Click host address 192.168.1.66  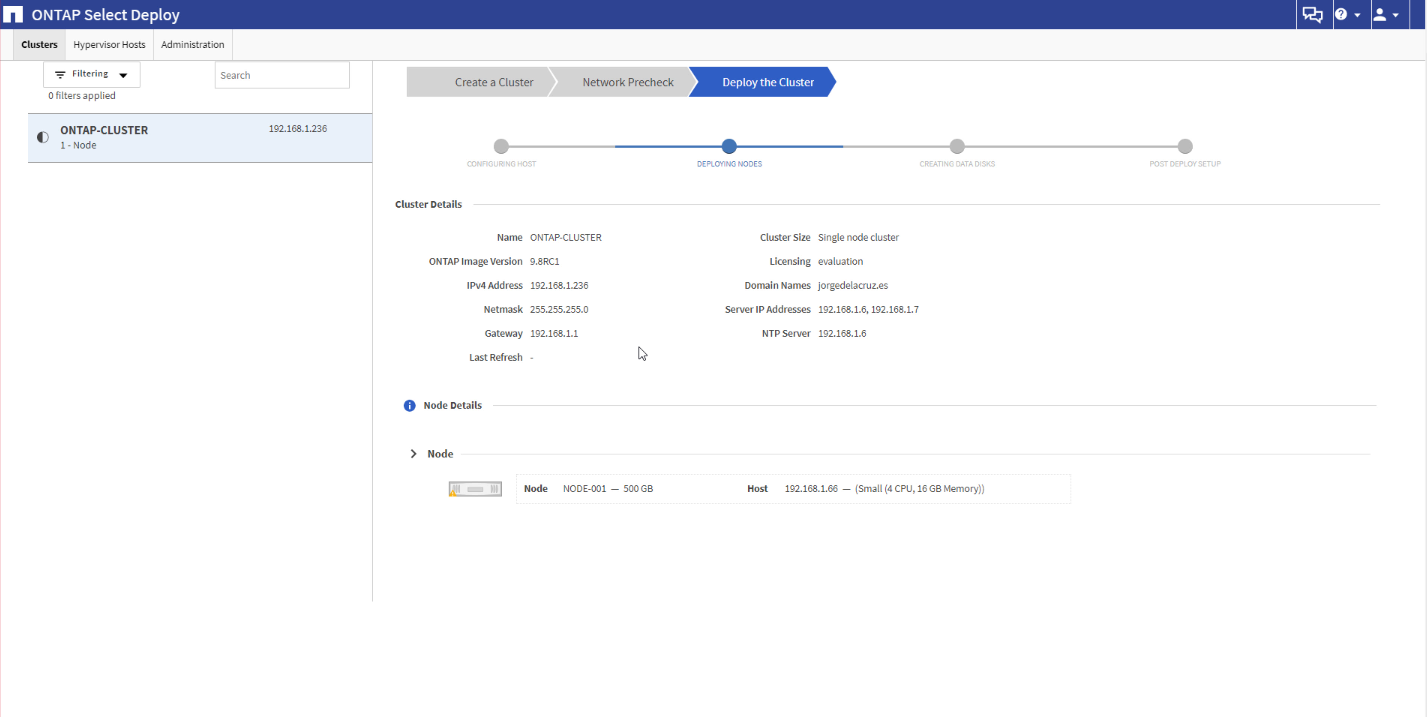point(811,489)
